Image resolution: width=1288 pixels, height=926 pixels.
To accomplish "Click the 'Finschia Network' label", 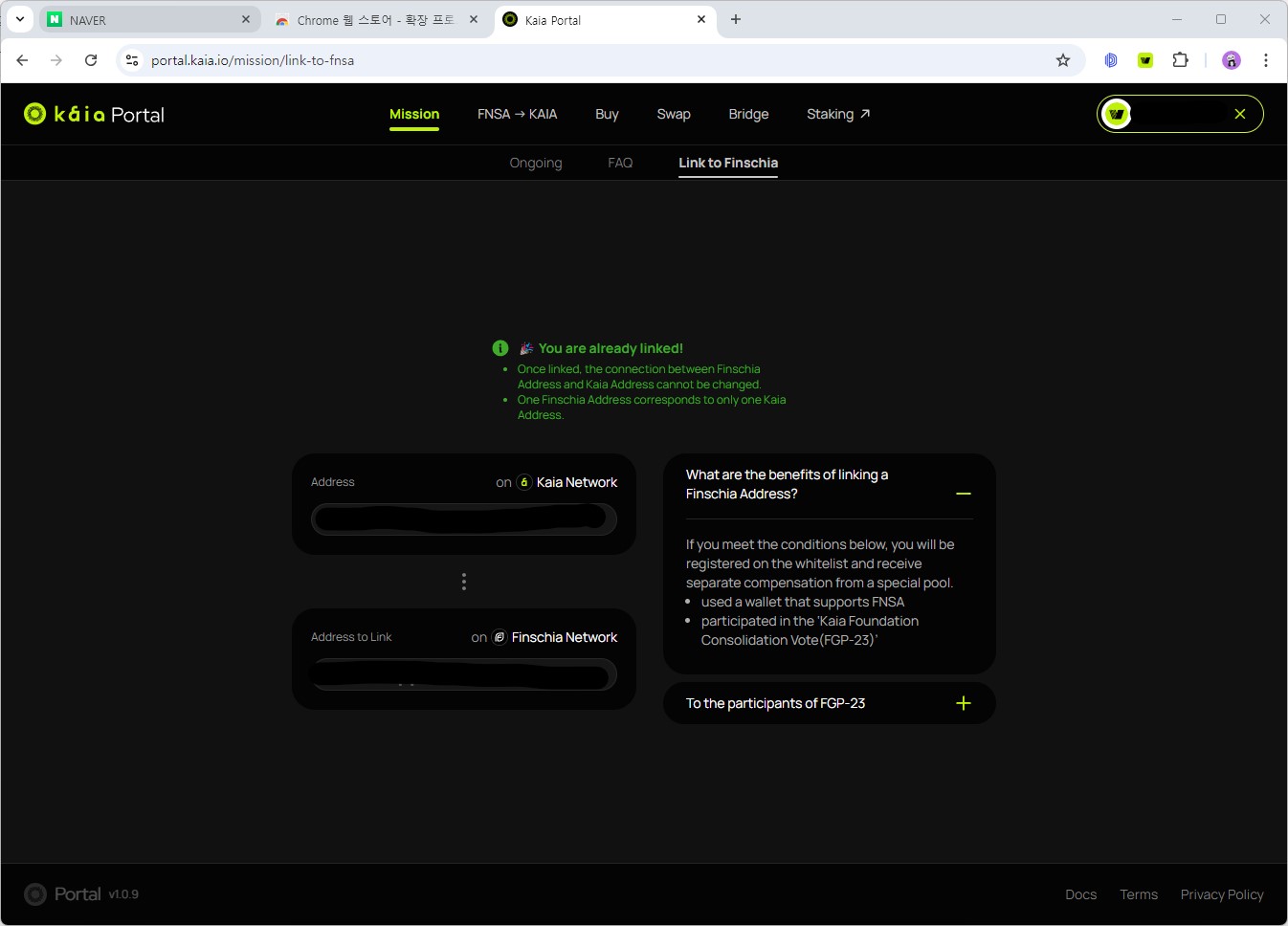I will point(565,637).
